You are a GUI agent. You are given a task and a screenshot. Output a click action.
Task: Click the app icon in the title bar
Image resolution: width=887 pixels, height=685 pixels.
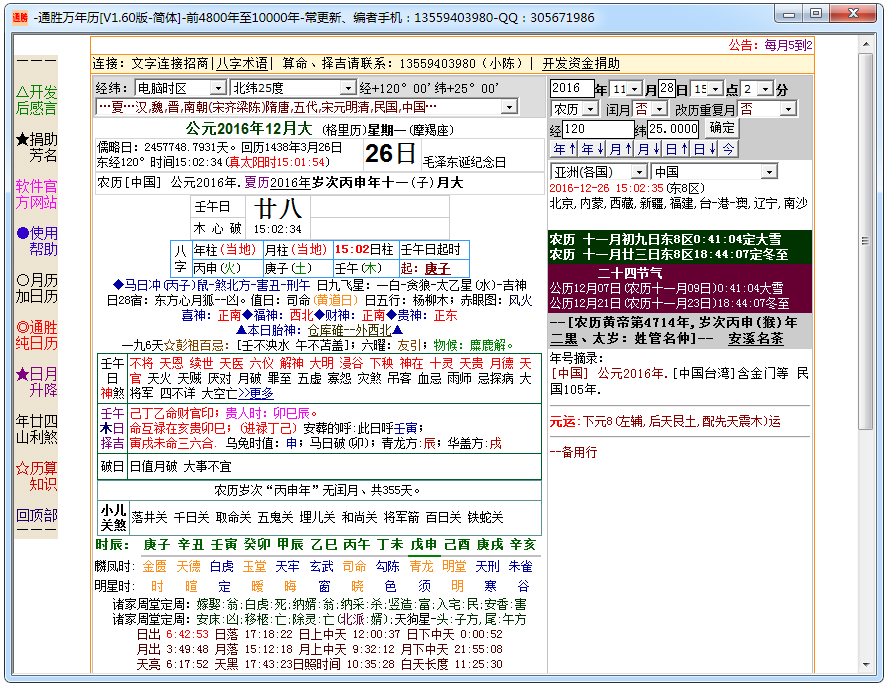(20, 18)
